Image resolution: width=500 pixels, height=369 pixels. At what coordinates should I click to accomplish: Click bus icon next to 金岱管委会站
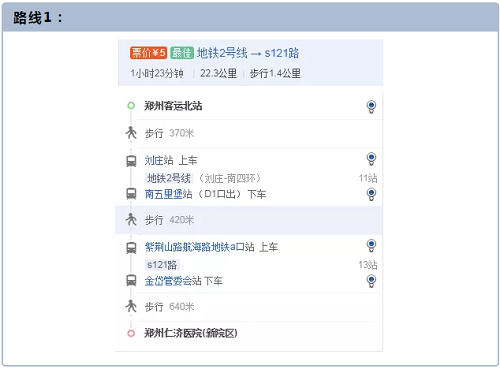131,280
